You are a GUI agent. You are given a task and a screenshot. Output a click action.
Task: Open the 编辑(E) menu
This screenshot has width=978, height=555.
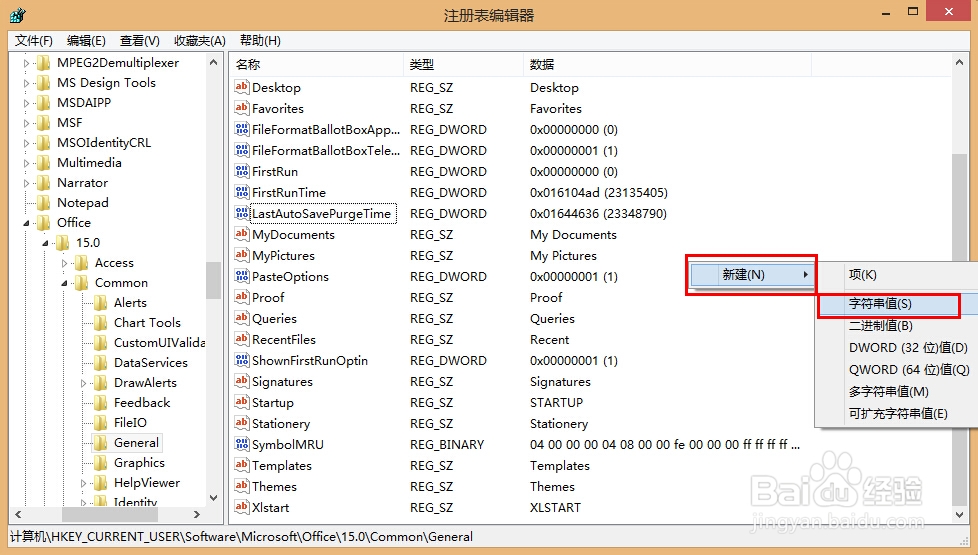pyautogui.click(x=86, y=41)
